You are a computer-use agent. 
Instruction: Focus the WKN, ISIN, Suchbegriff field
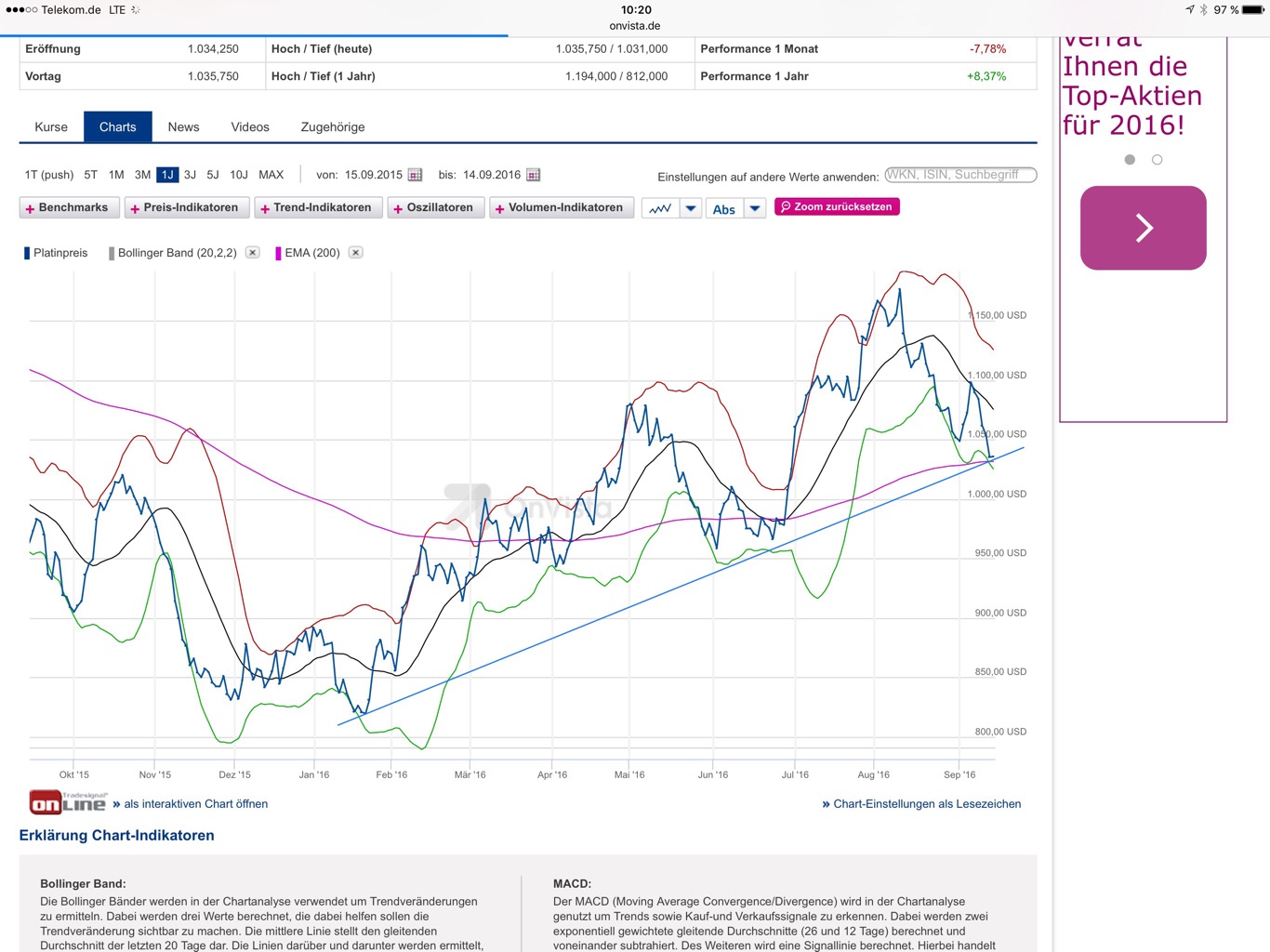[x=959, y=175]
